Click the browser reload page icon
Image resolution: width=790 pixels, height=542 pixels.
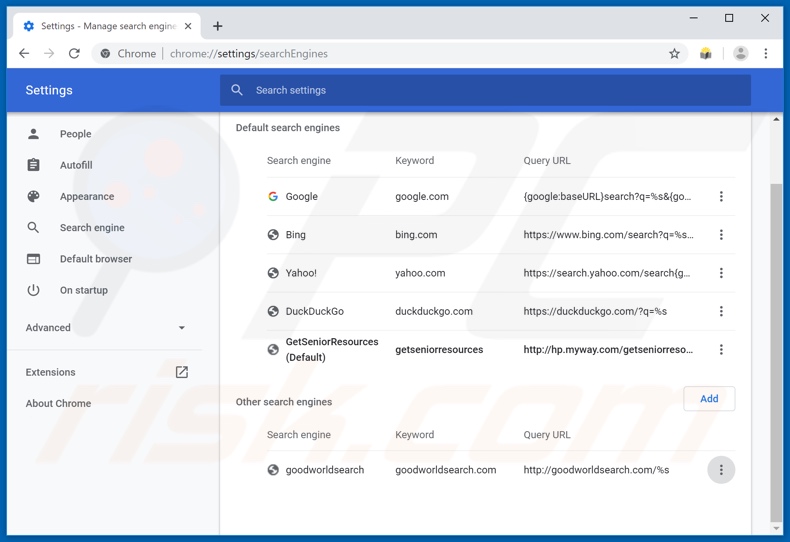click(x=74, y=54)
